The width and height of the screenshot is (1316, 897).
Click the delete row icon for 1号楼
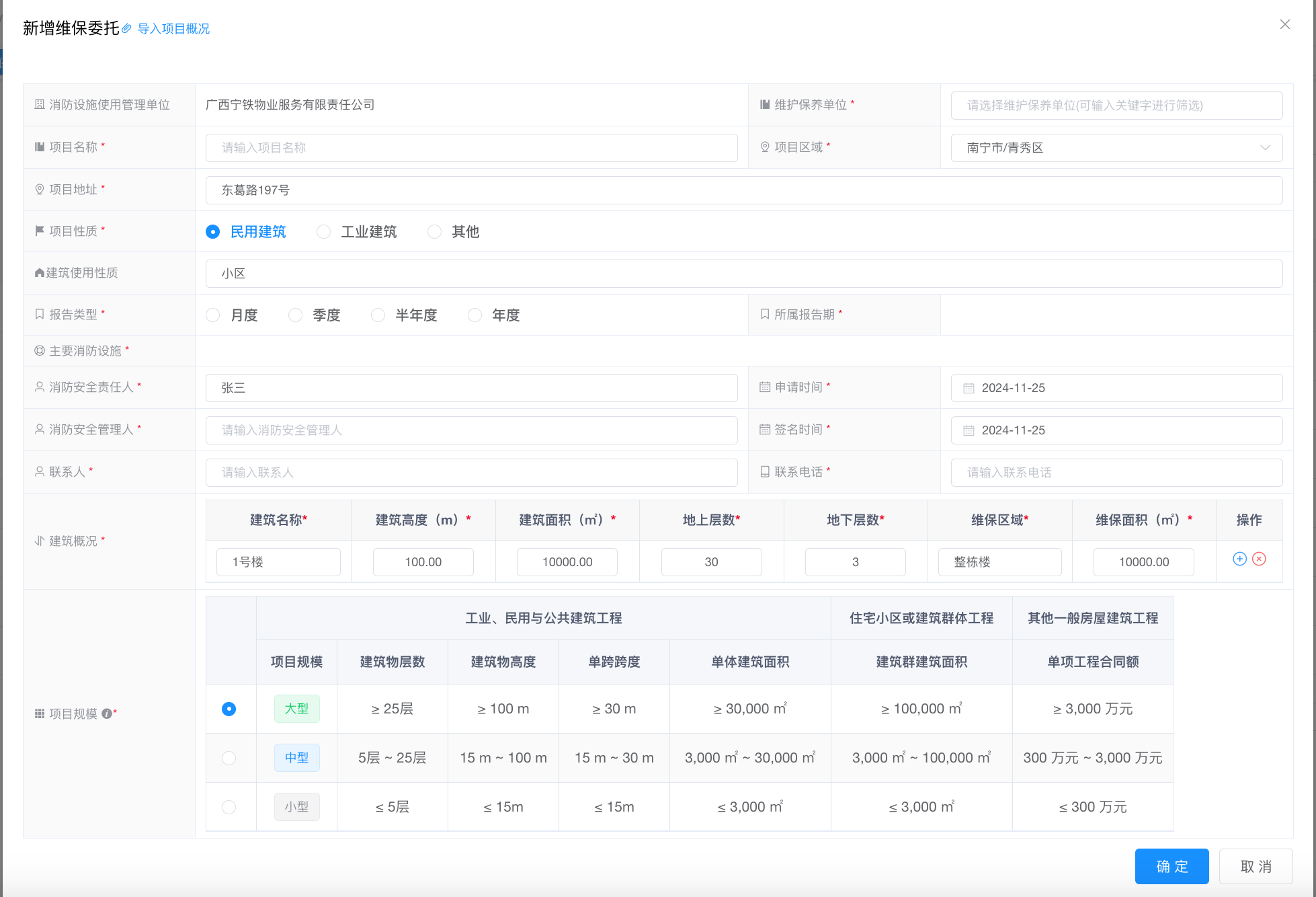[1259, 559]
